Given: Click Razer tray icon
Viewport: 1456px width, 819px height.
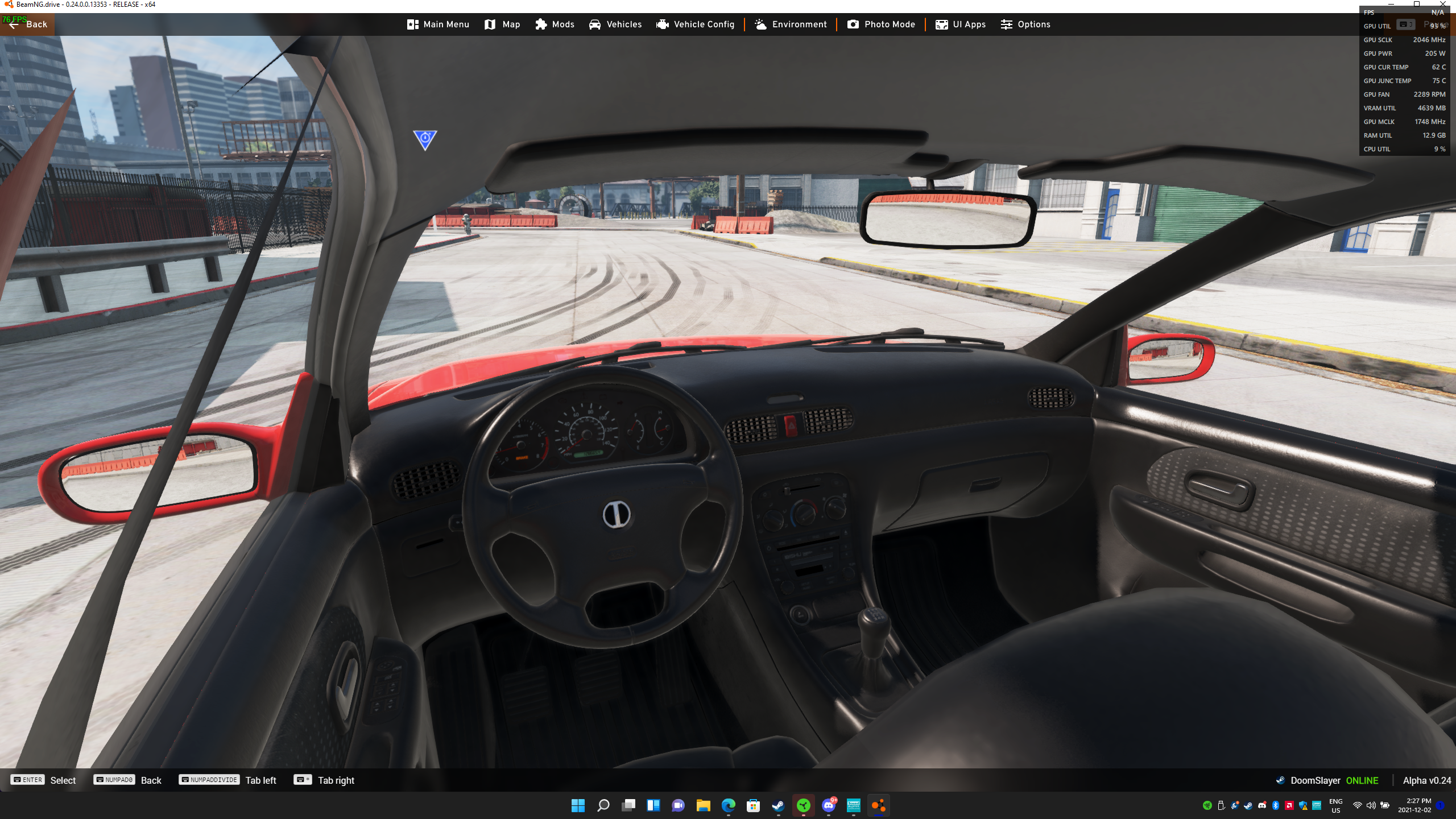Looking at the screenshot, I should [x=1207, y=805].
